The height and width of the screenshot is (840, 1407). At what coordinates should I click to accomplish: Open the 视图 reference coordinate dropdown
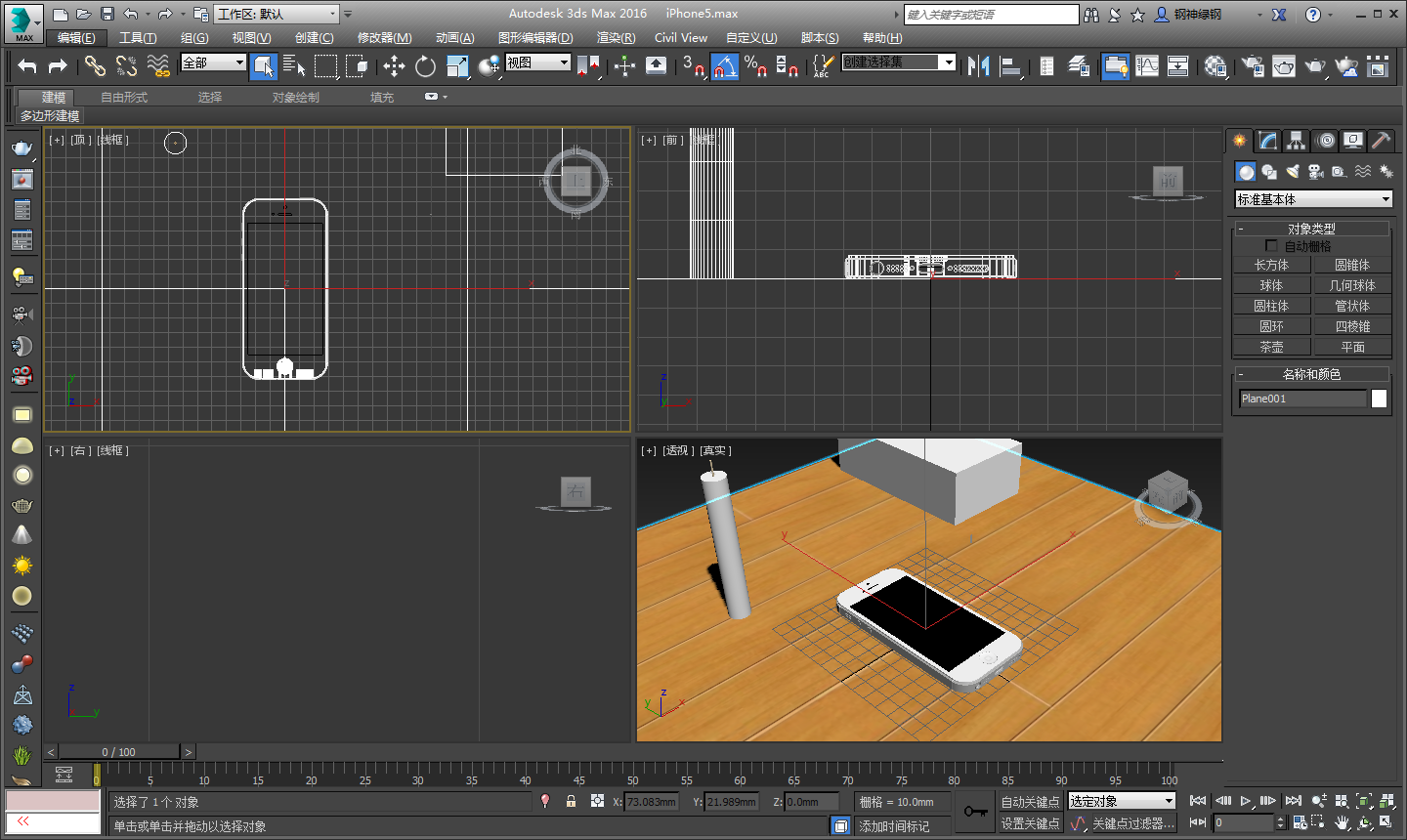pos(537,63)
